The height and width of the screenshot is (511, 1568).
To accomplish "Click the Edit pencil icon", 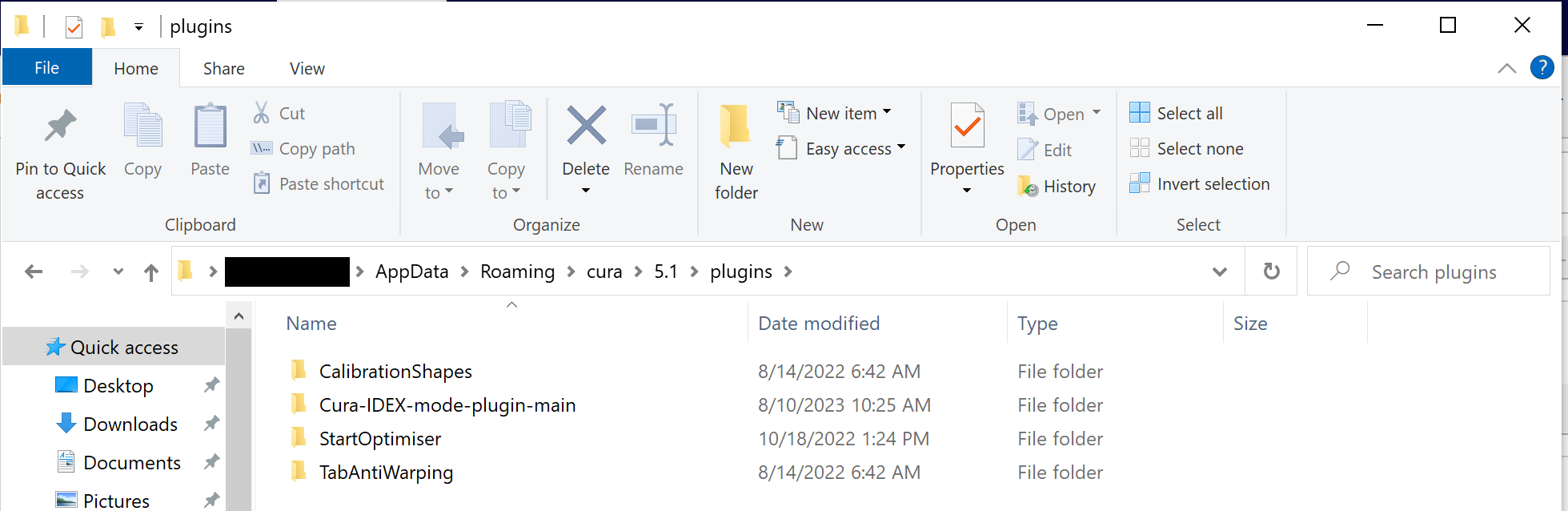I will (1027, 150).
